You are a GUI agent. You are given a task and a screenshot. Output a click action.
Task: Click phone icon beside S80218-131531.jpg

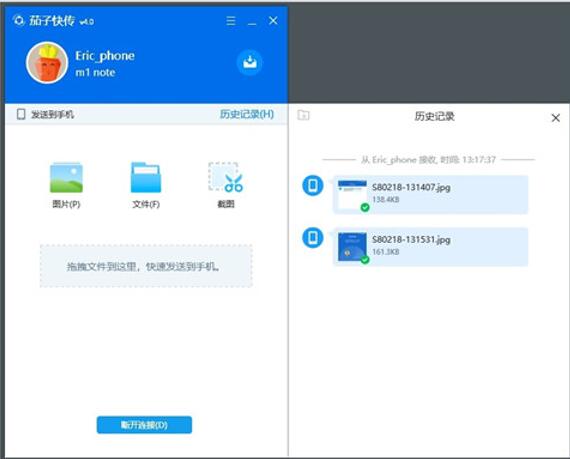tap(313, 238)
